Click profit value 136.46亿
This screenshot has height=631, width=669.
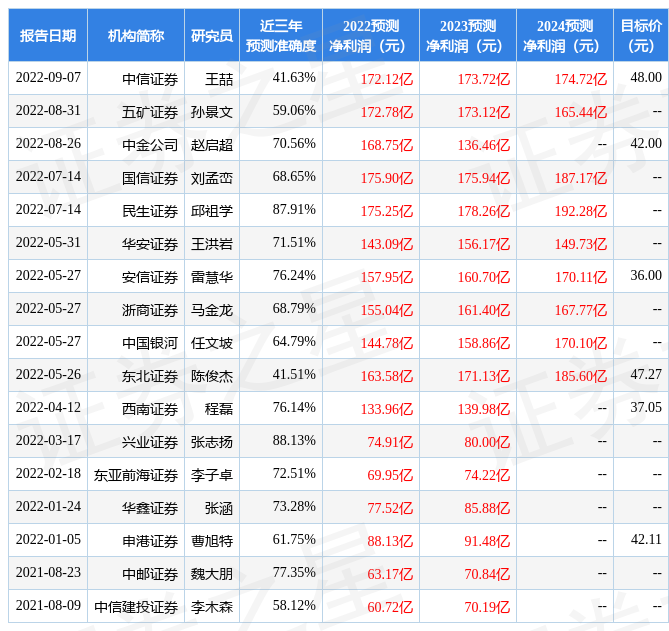pyautogui.click(x=484, y=145)
